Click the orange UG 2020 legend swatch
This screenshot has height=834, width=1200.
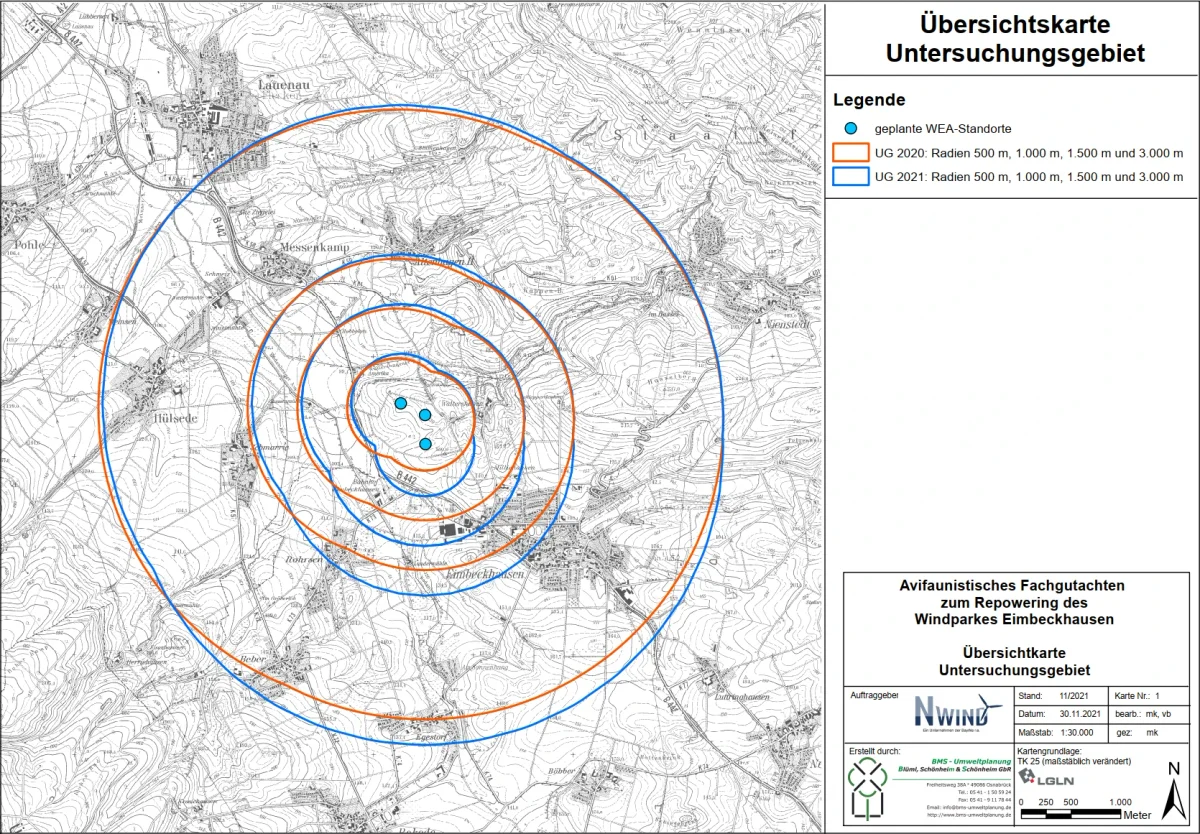[x=849, y=154]
